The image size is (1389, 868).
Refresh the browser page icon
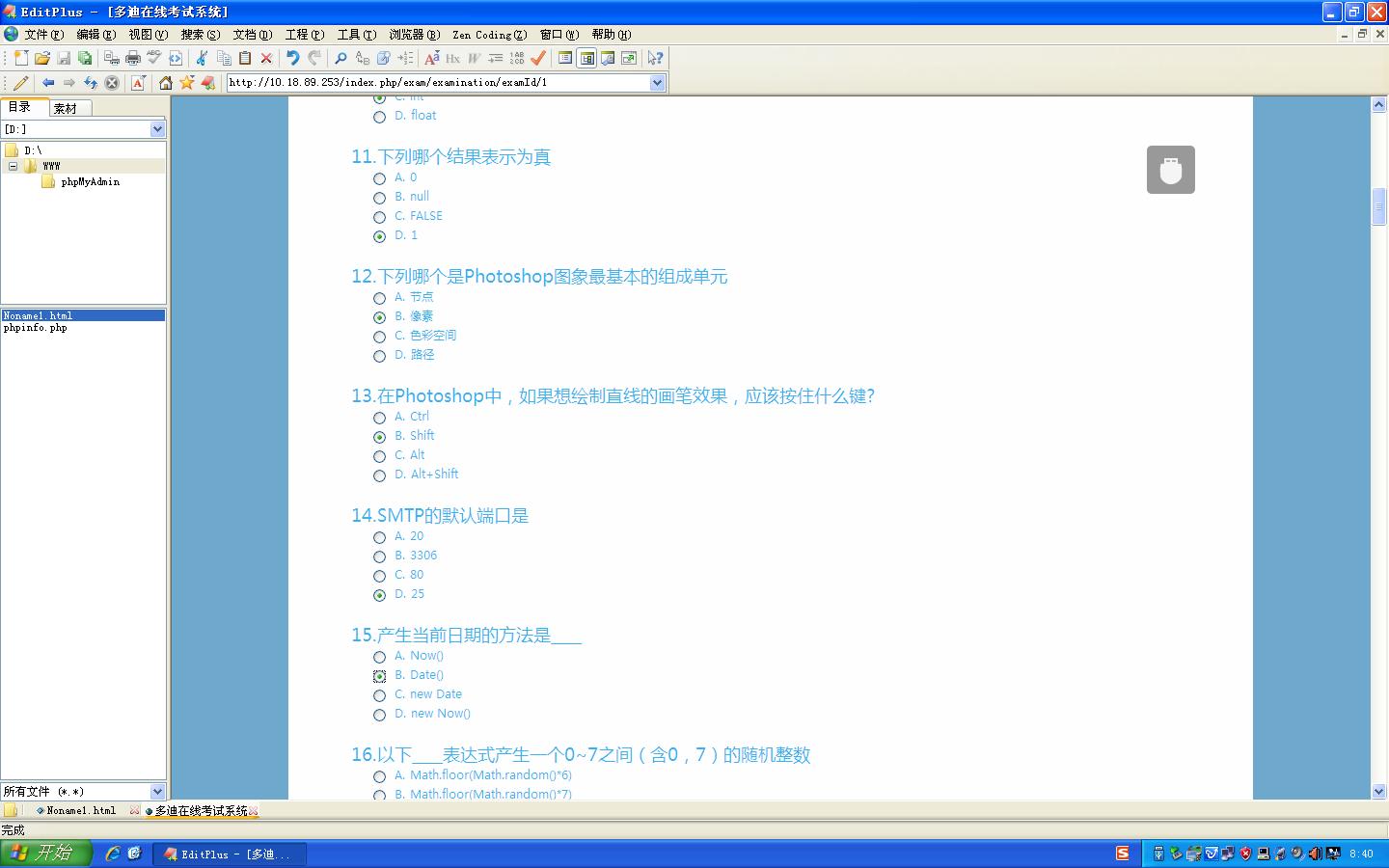90,83
